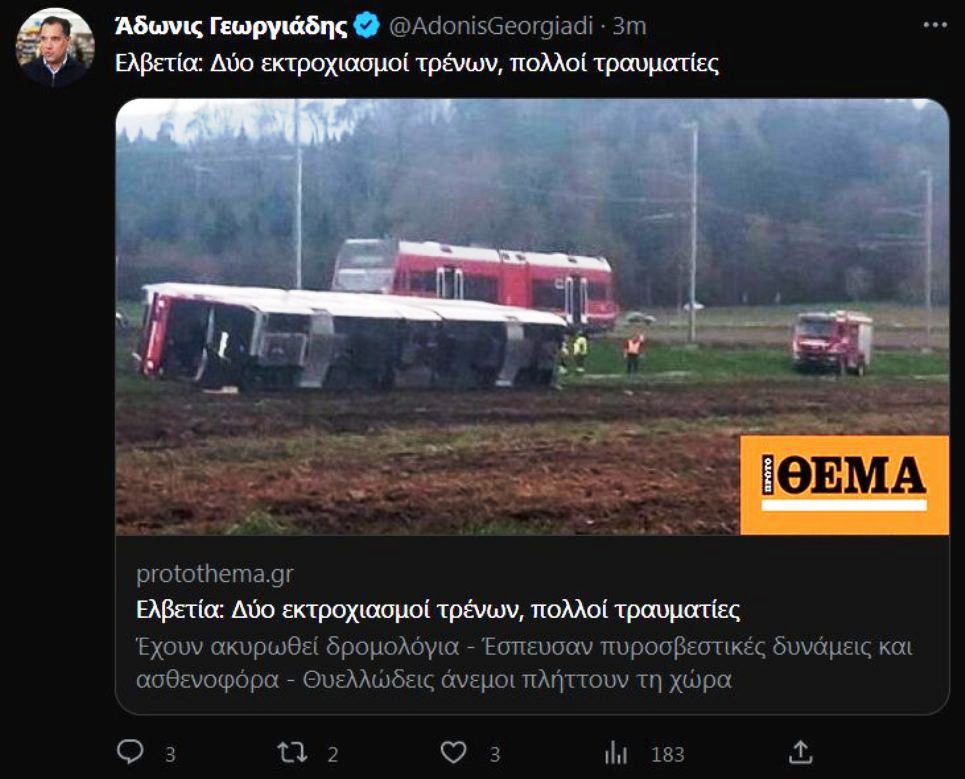Click the ΘΕΜΑ orange logo on the image
Viewport: 965px width, 779px height.
point(844,485)
